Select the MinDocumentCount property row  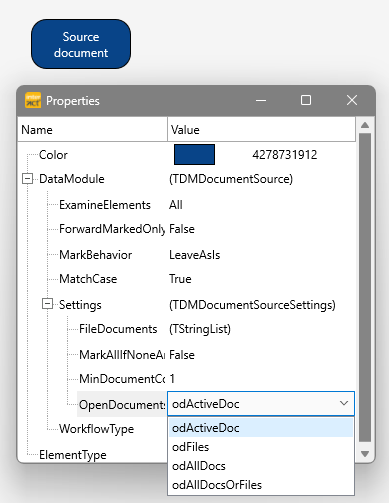[122, 379]
